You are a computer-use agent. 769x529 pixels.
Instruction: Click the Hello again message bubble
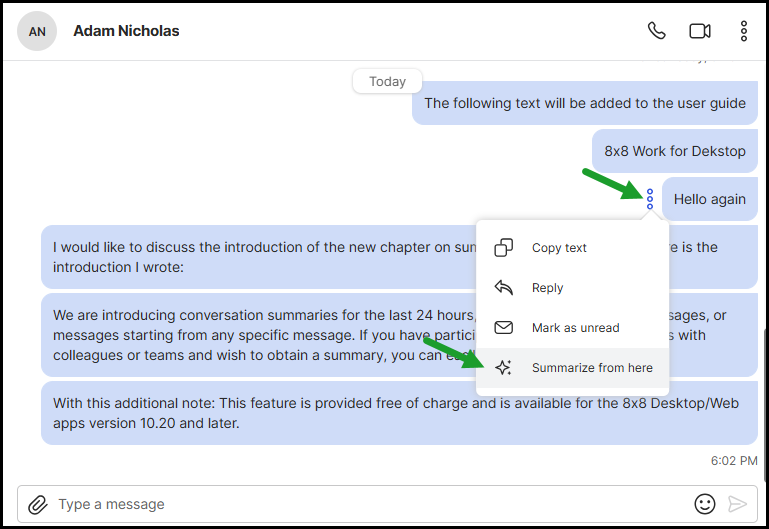[710, 199]
